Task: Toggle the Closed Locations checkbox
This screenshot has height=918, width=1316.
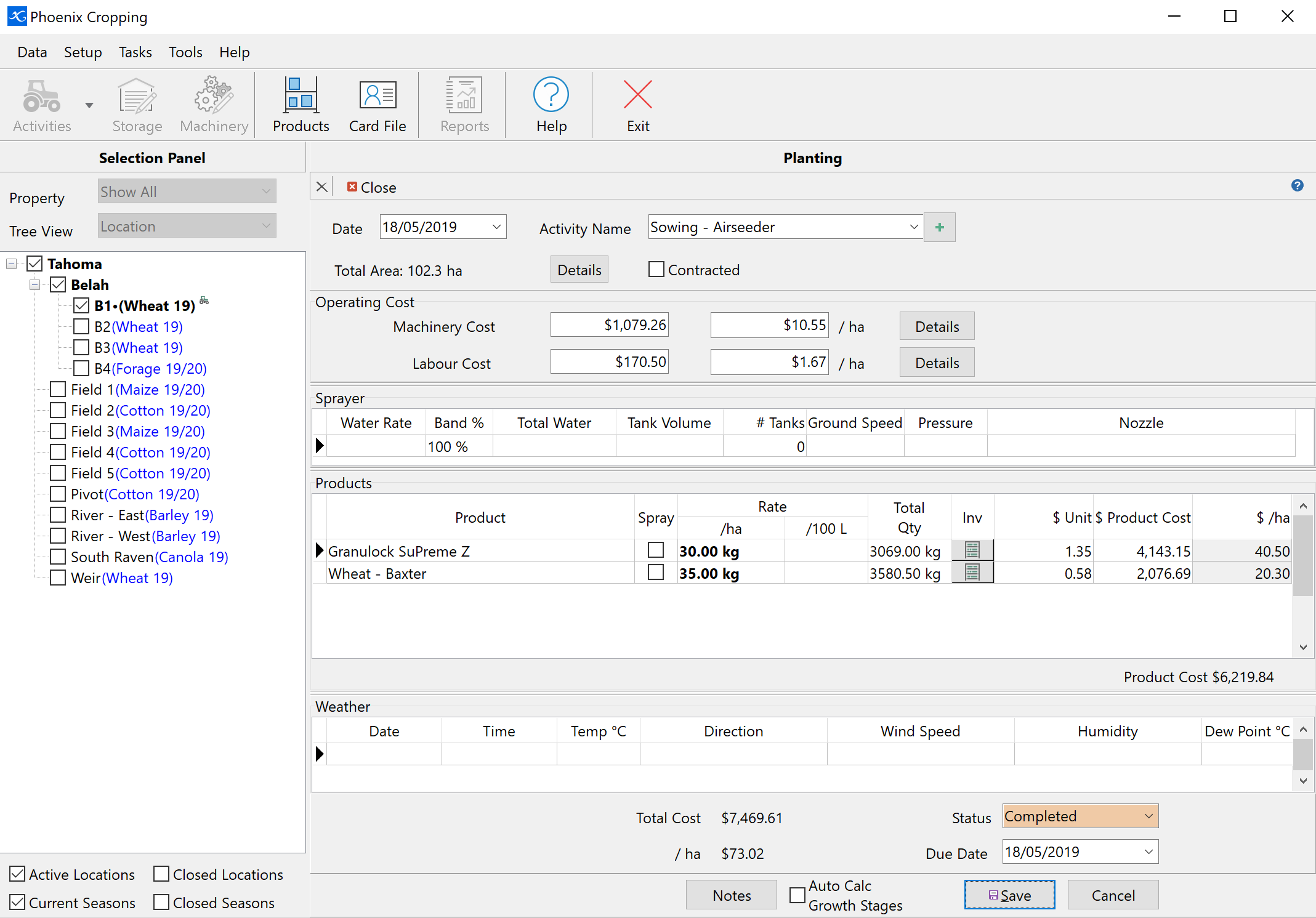Action: click(161, 874)
